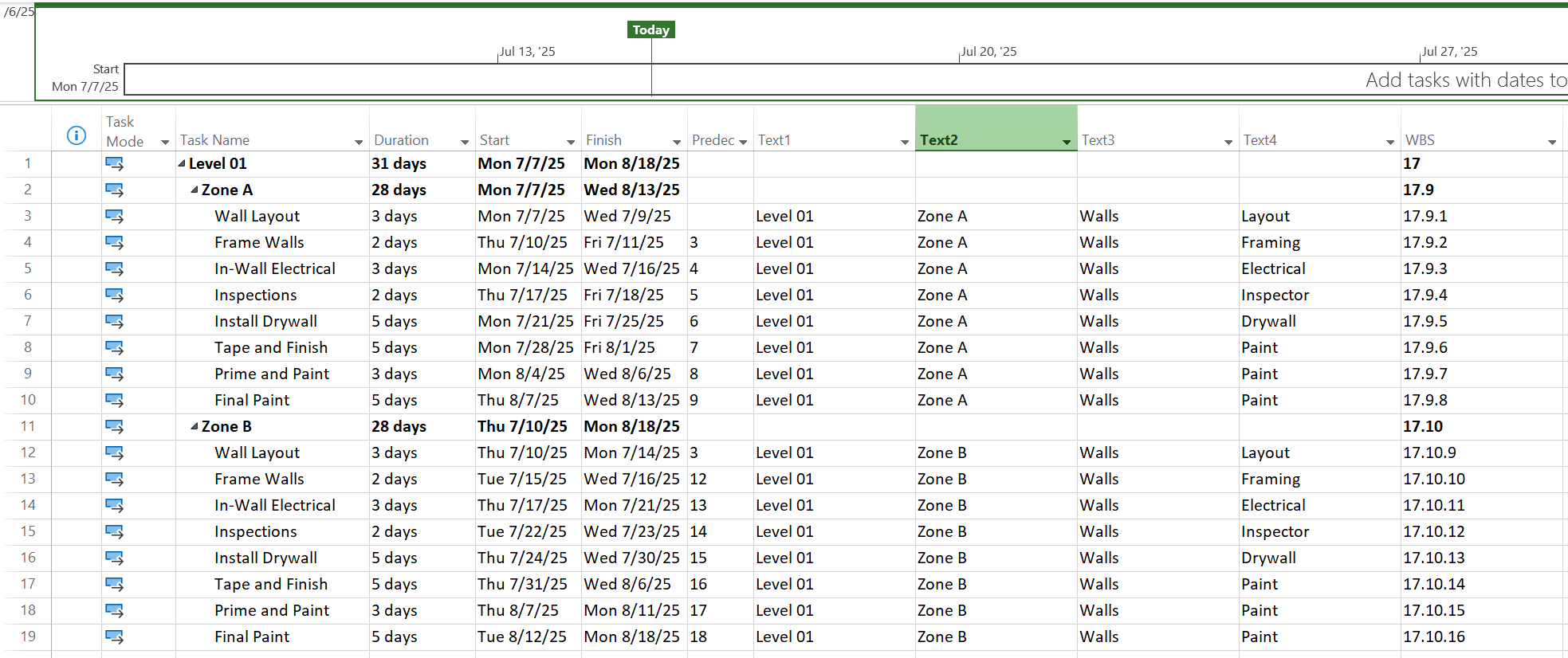Click Task Mode icon in row 11 Zone B

pyautogui.click(x=115, y=426)
